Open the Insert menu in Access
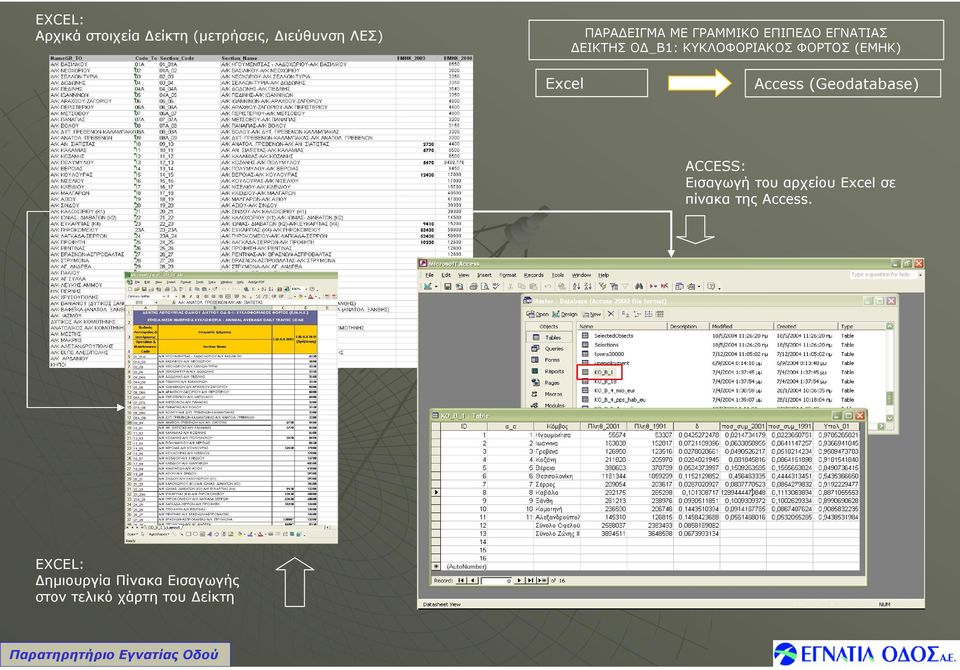 coord(484,275)
